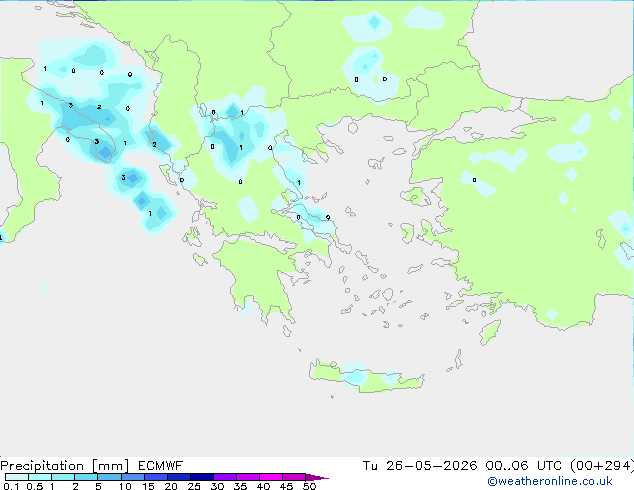Click the "ECMWF" model name
The width and height of the screenshot is (634, 490).
point(161,466)
